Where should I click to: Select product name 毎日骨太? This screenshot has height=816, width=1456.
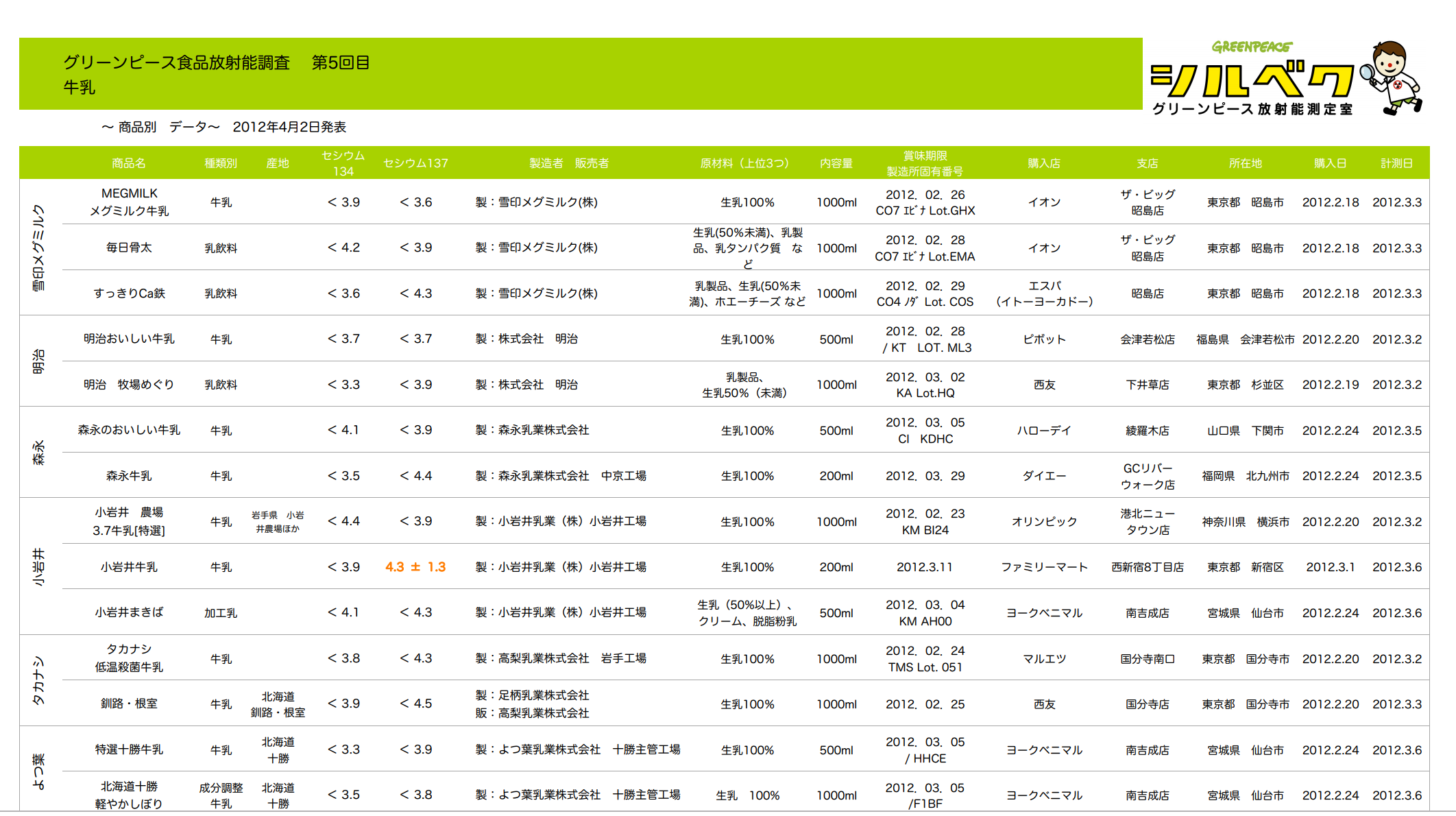(129, 248)
